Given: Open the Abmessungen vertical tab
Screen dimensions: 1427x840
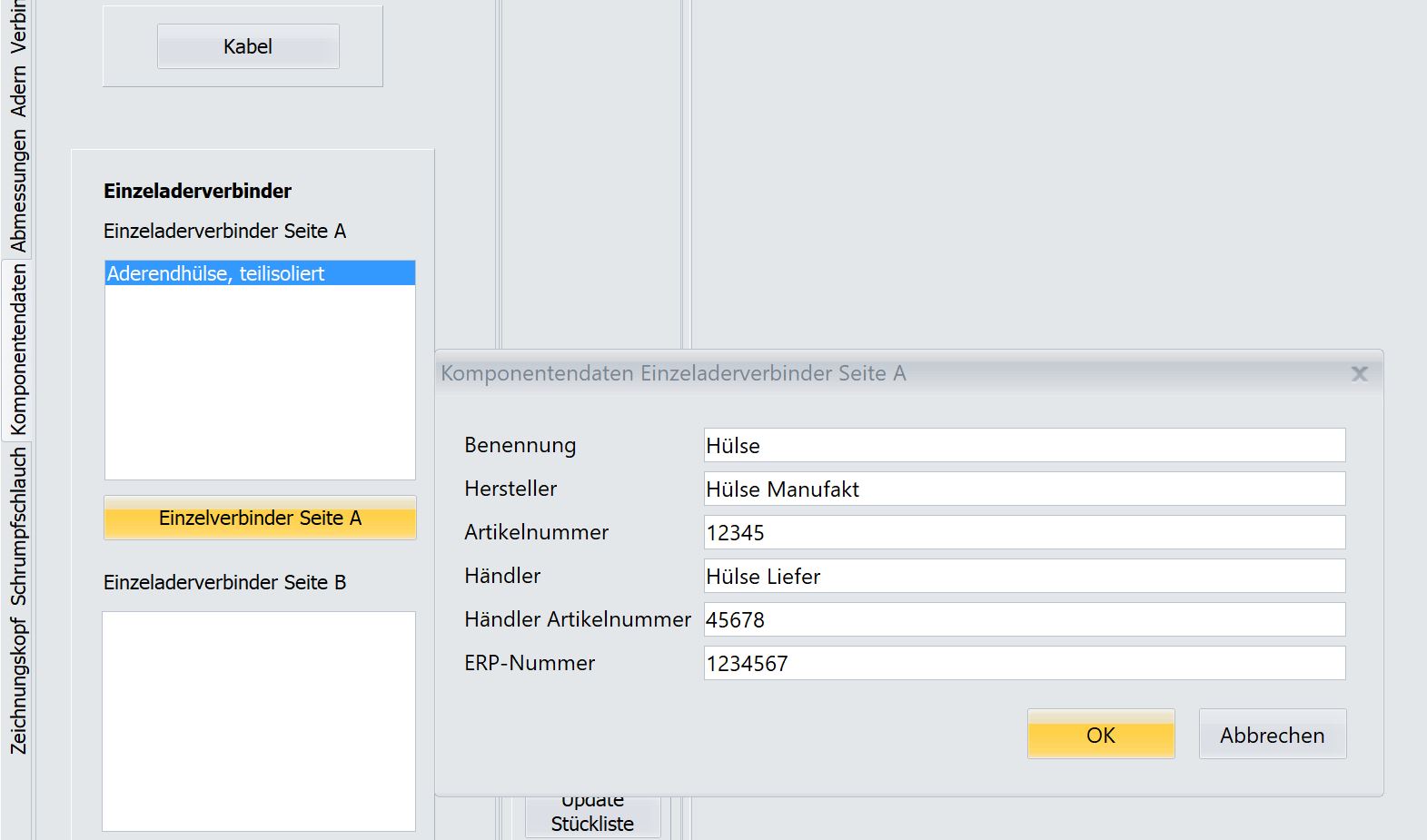Looking at the screenshot, I should pyautogui.click(x=18, y=190).
